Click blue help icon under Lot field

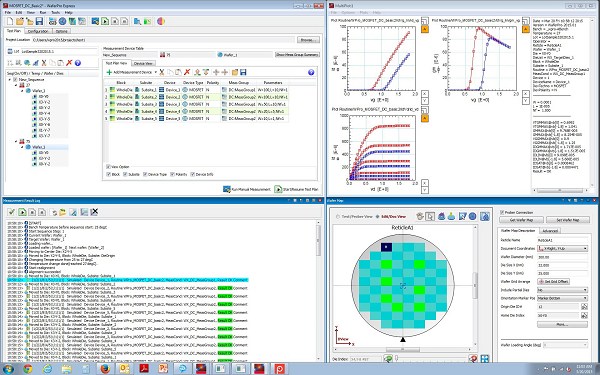coord(78,63)
